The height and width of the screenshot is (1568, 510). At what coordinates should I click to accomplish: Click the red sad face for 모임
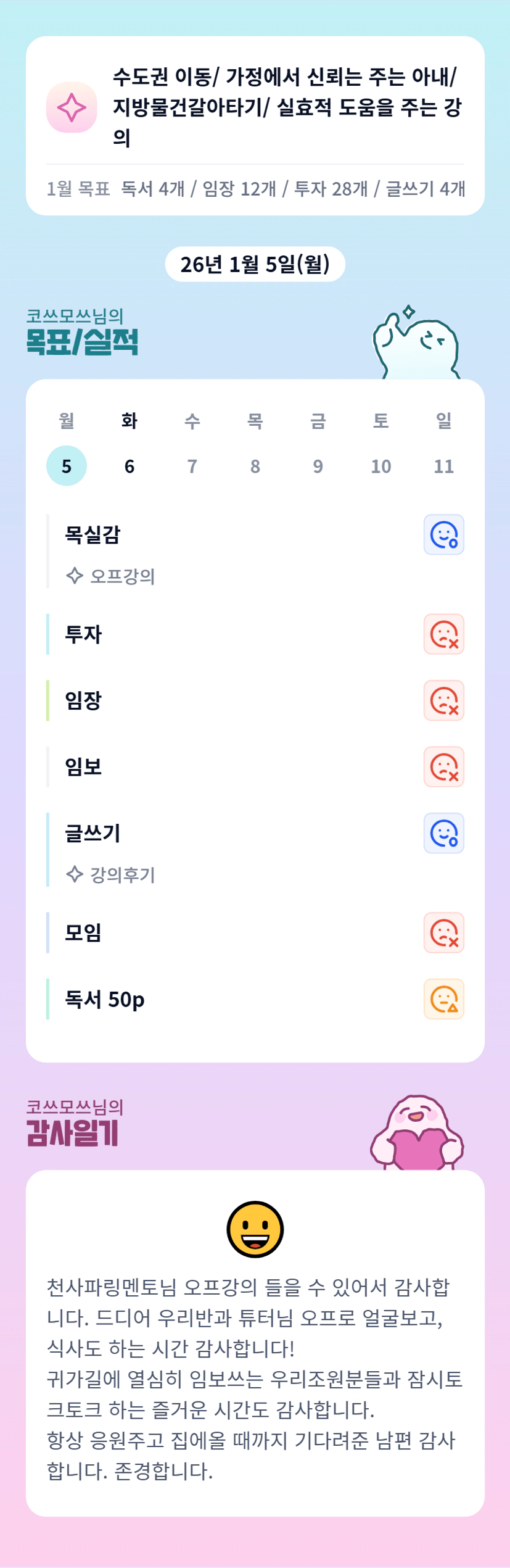443,933
